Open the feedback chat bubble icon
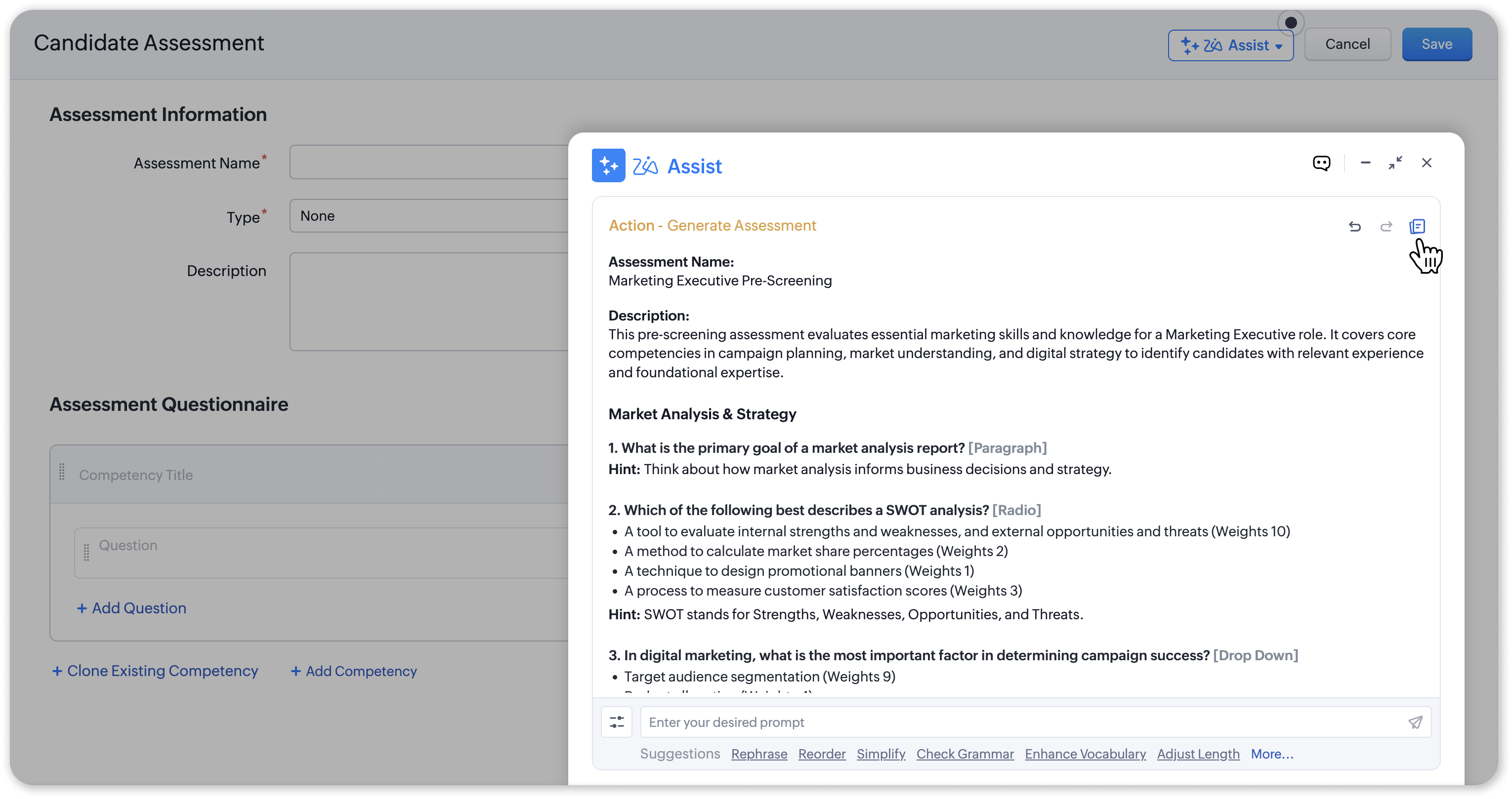1512x799 pixels. [1322, 163]
